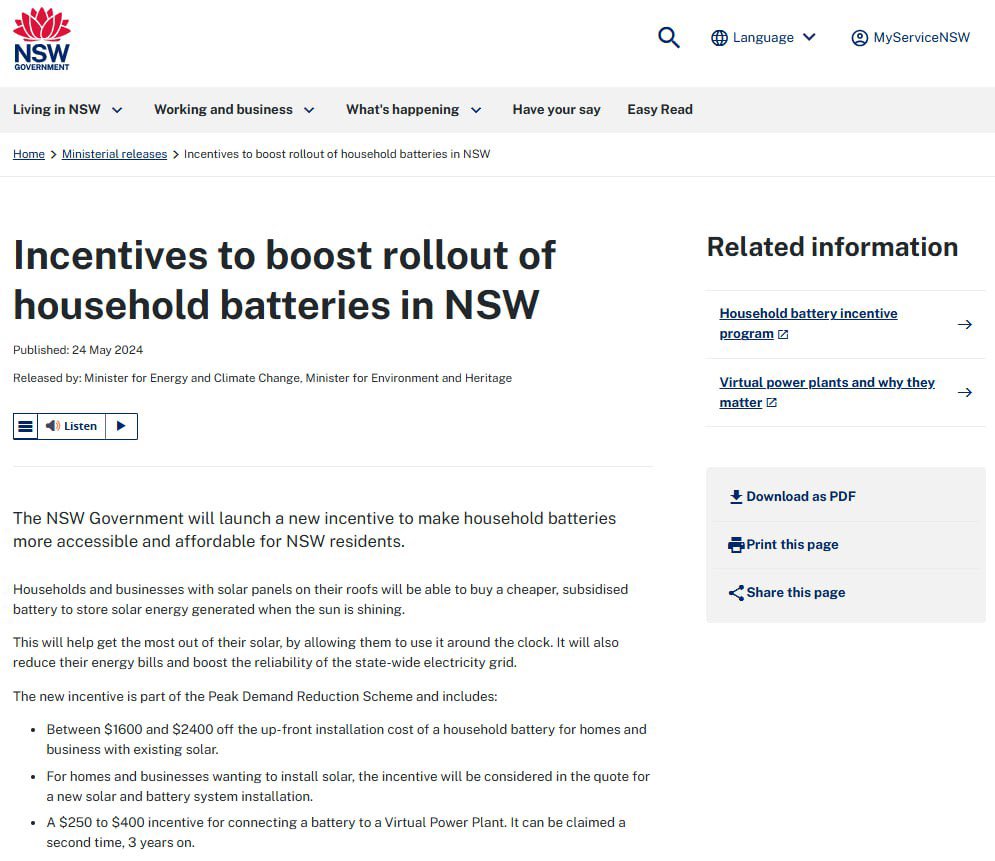Go to Have your say
Screen dimensions: 995x861
coord(557,109)
